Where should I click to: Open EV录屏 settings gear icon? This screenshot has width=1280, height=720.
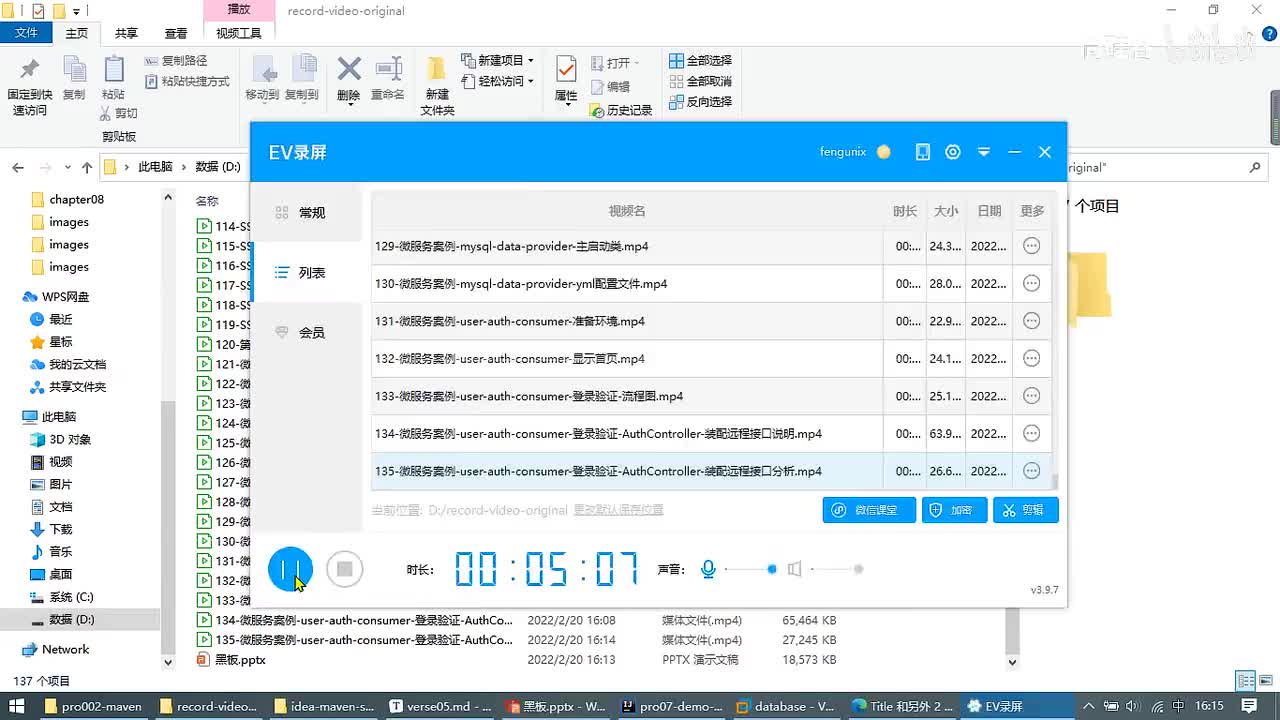(953, 152)
